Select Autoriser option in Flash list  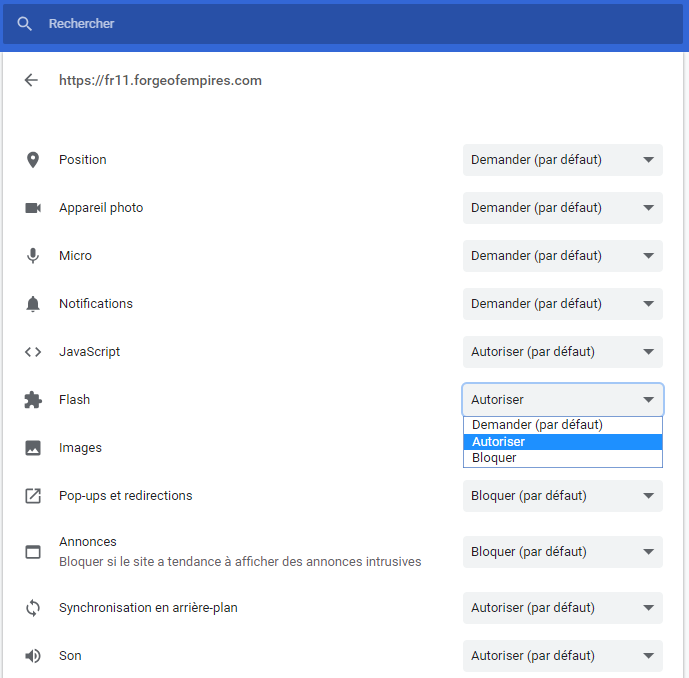point(562,442)
